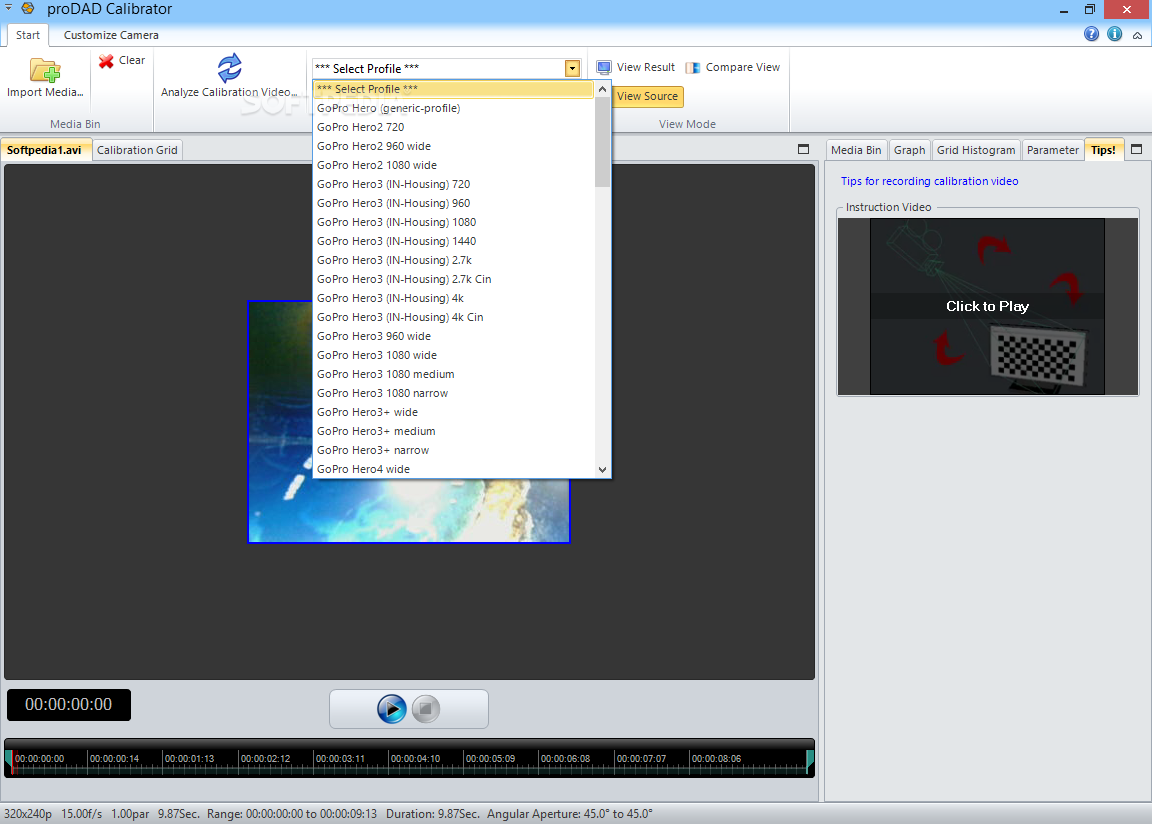The width and height of the screenshot is (1152, 824).
Task: Select GoPro Hero3+ narrow
Action: pyautogui.click(x=453, y=451)
